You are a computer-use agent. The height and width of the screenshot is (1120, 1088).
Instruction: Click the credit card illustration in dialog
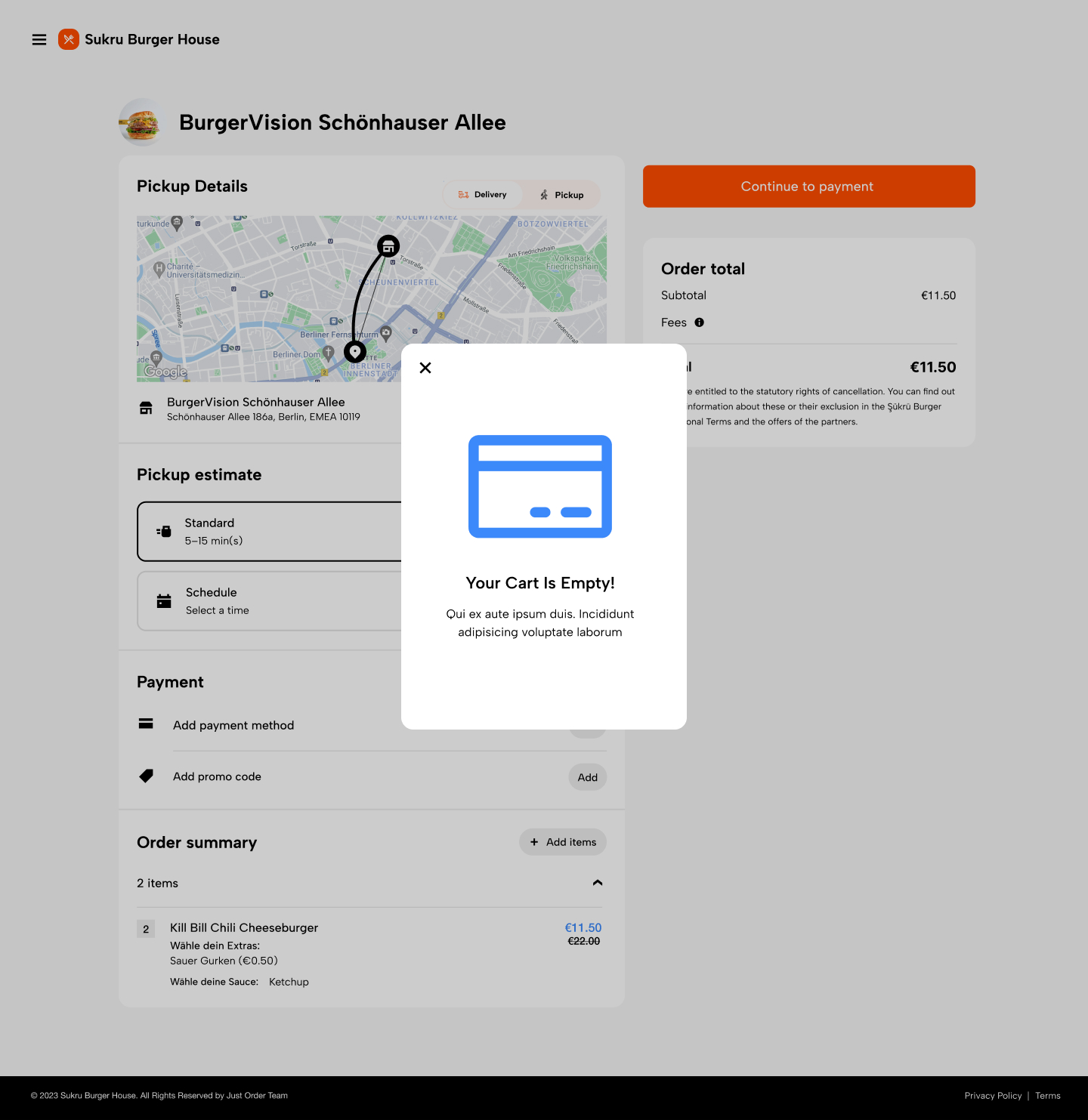540,486
